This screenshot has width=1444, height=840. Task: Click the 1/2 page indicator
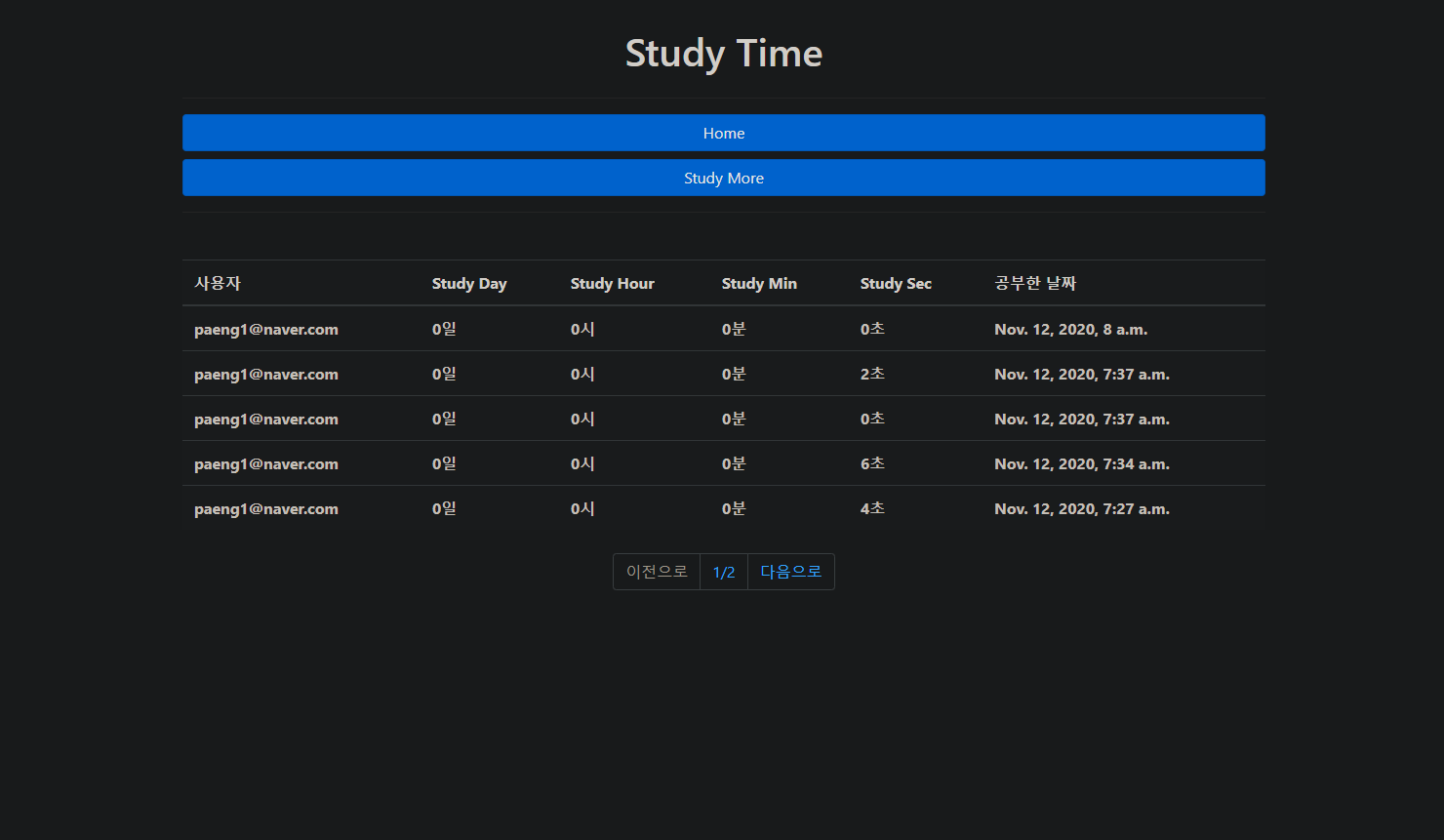(x=723, y=572)
